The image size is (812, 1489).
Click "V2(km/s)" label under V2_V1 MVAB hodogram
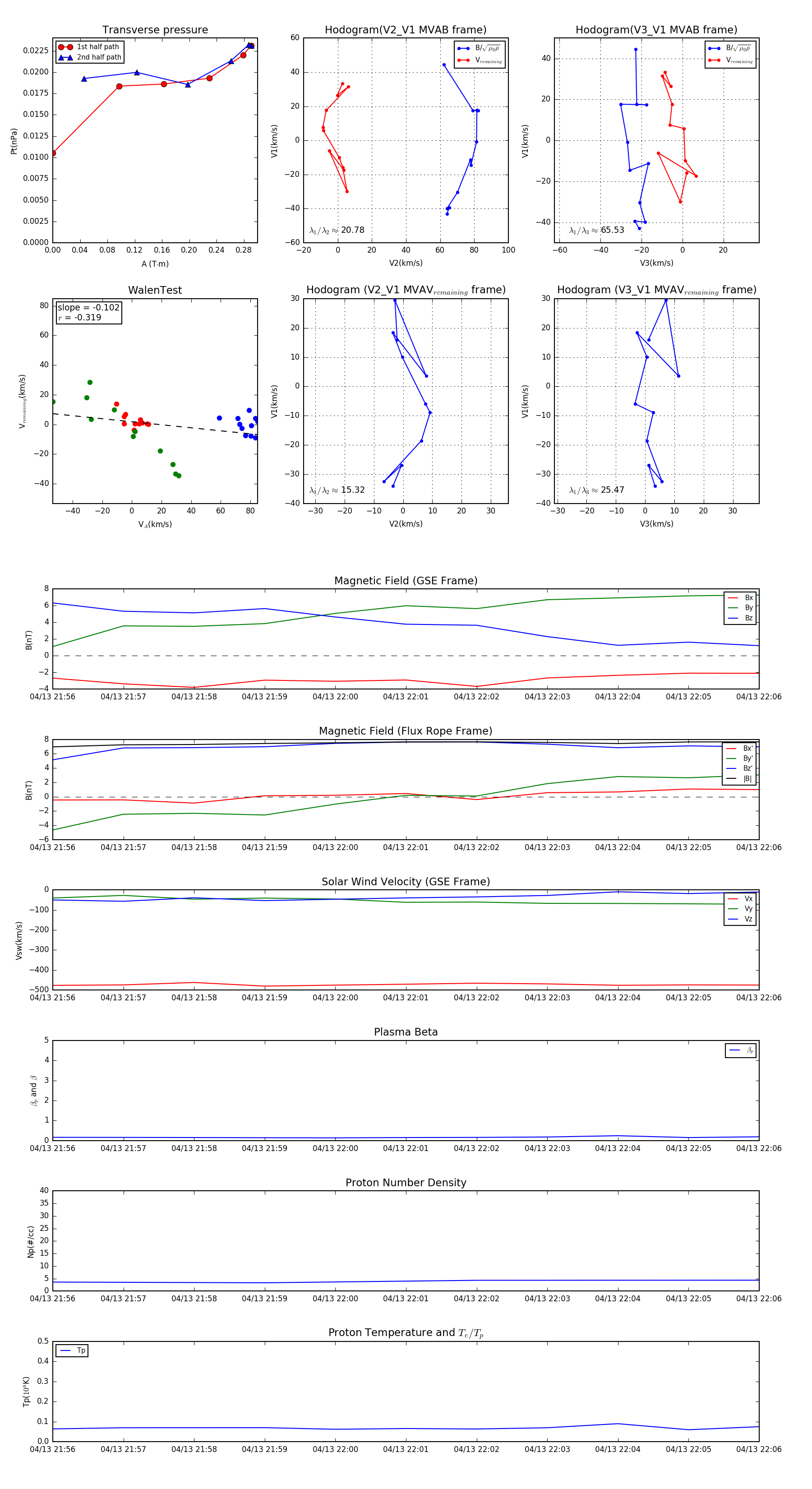[406, 264]
